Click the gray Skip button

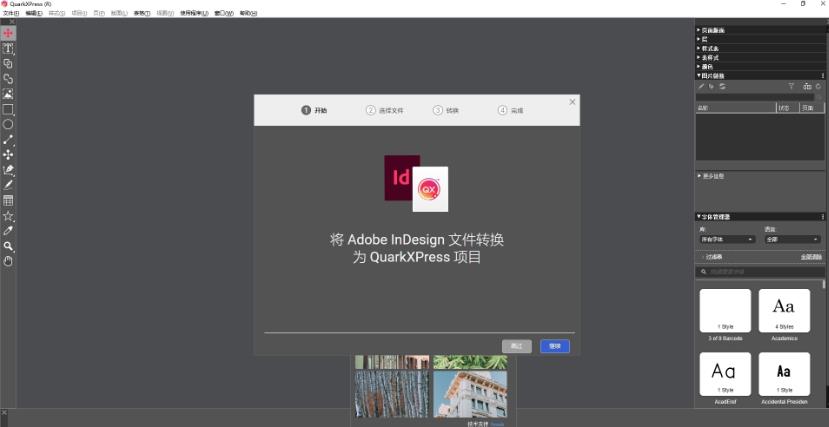(517, 346)
